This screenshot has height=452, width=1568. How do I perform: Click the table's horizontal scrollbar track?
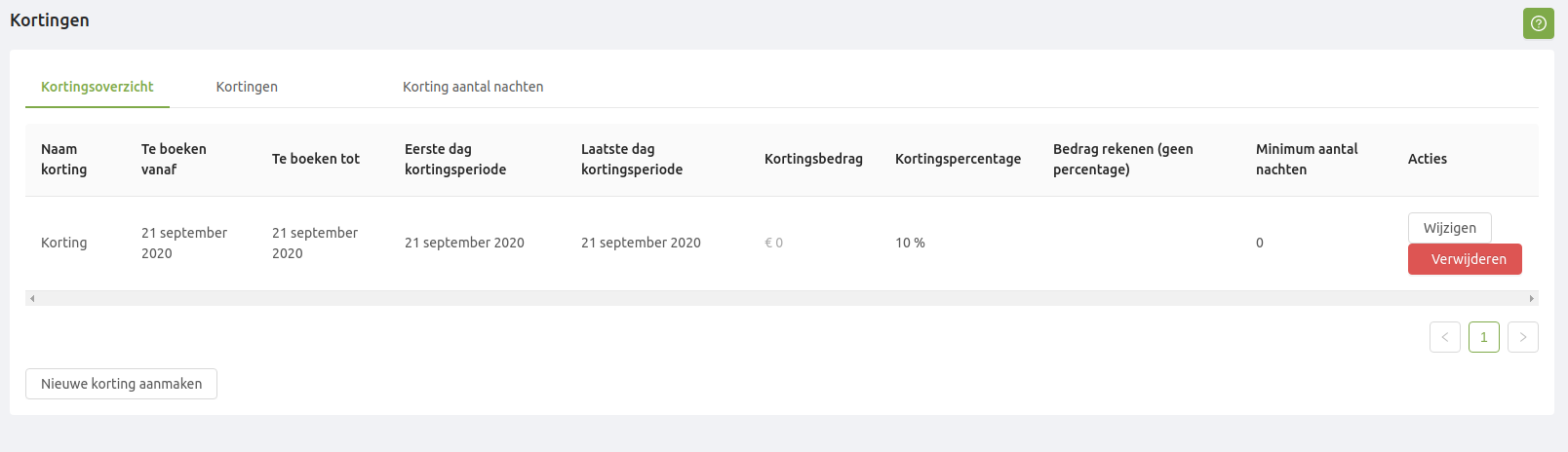click(780, 298)
